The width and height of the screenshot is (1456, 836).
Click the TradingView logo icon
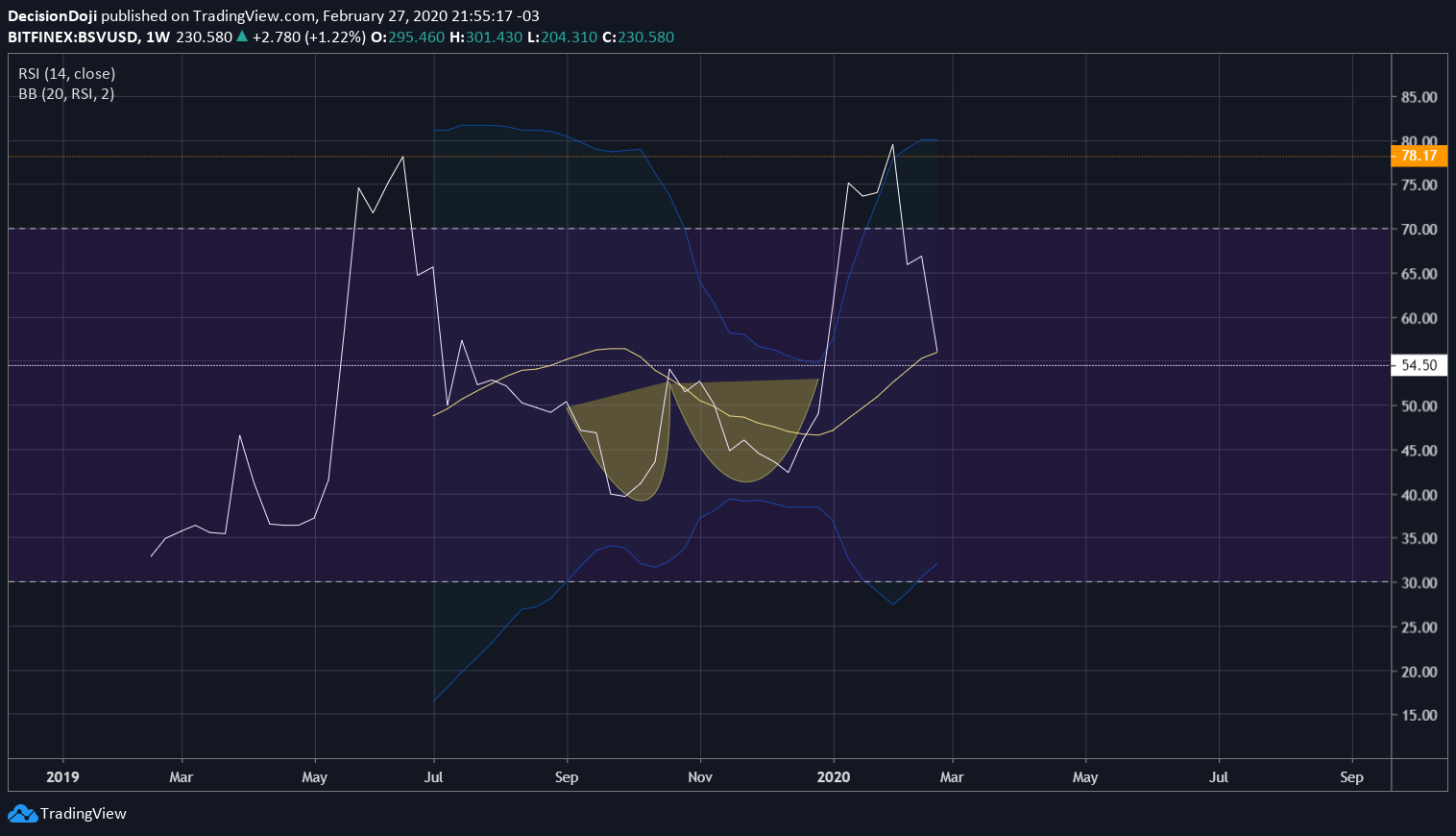pyautogui.click(x=22, y=814)
